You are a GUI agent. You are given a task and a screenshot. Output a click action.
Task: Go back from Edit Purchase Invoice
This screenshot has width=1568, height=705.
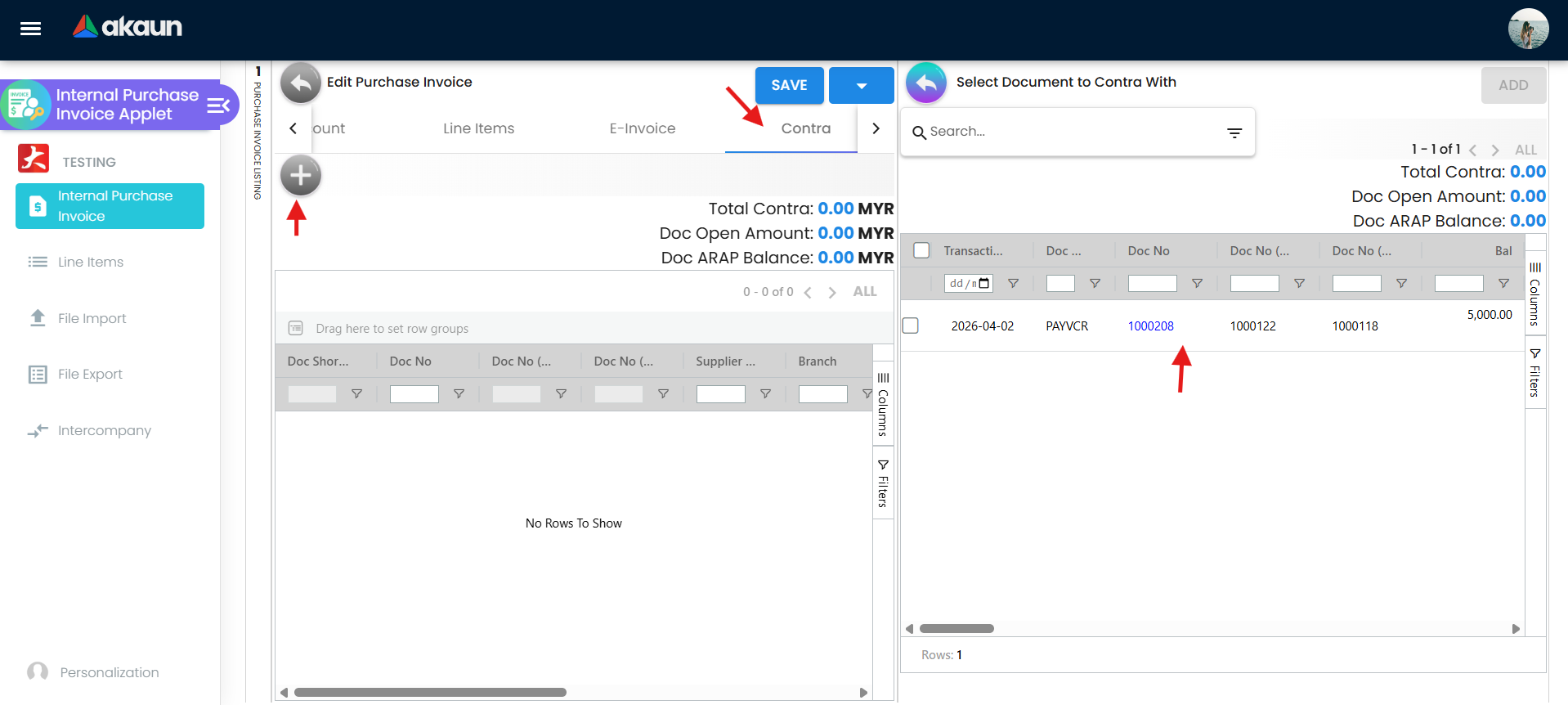pyautogui.click(x=301, y=83)
